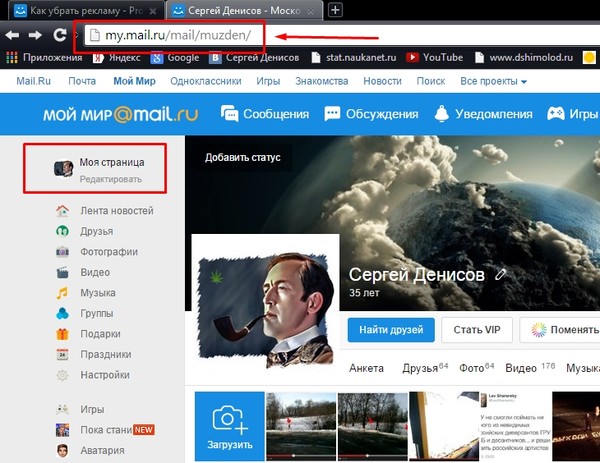Click the 'Поменять' theme button
The width and height of the screenshot is (600, 463).
point(560,330)
